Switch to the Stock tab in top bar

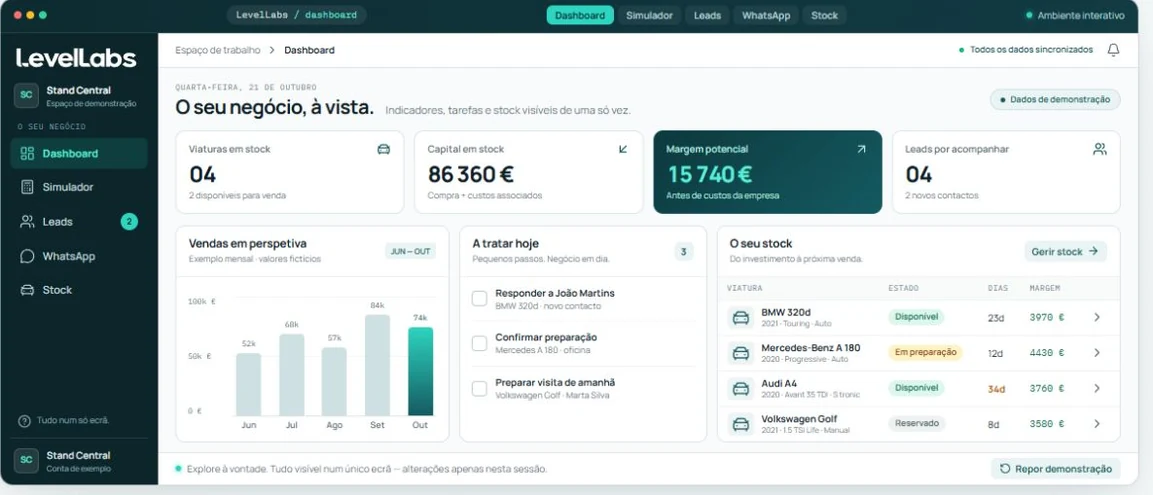coord(824,15)
